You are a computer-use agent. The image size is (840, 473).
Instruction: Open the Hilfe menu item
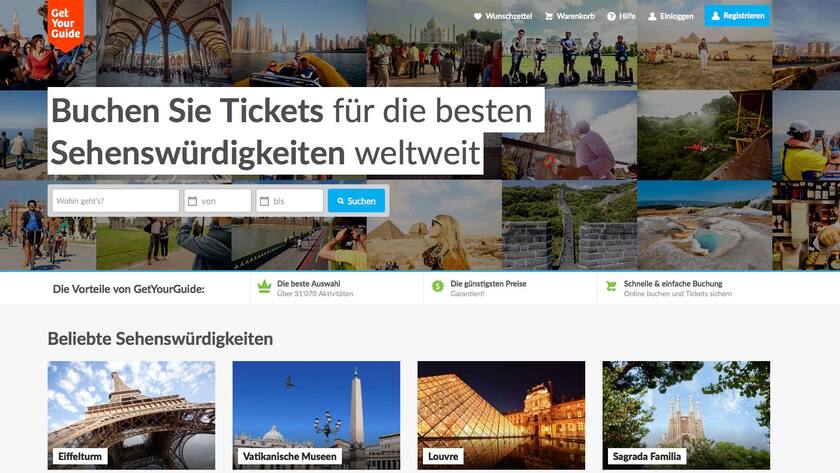pos(621,17)
